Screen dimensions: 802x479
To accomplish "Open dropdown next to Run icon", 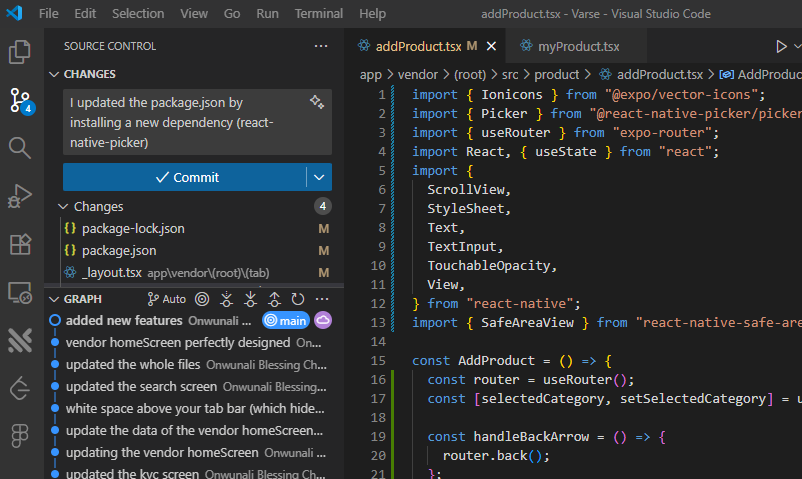I will (x=797, y=47).
